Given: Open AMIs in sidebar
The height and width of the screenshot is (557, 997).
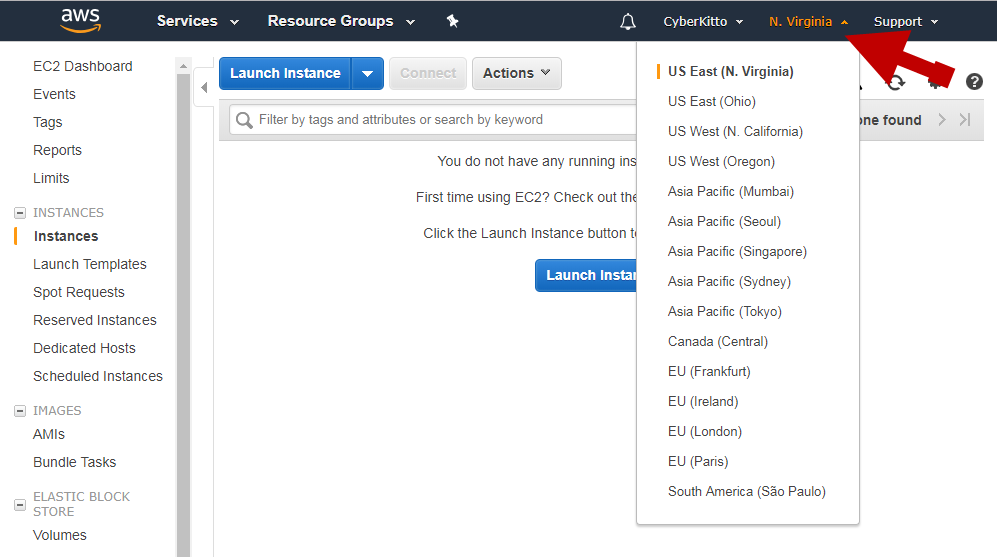Looking at the screenshot, I should tap(49, 434).
